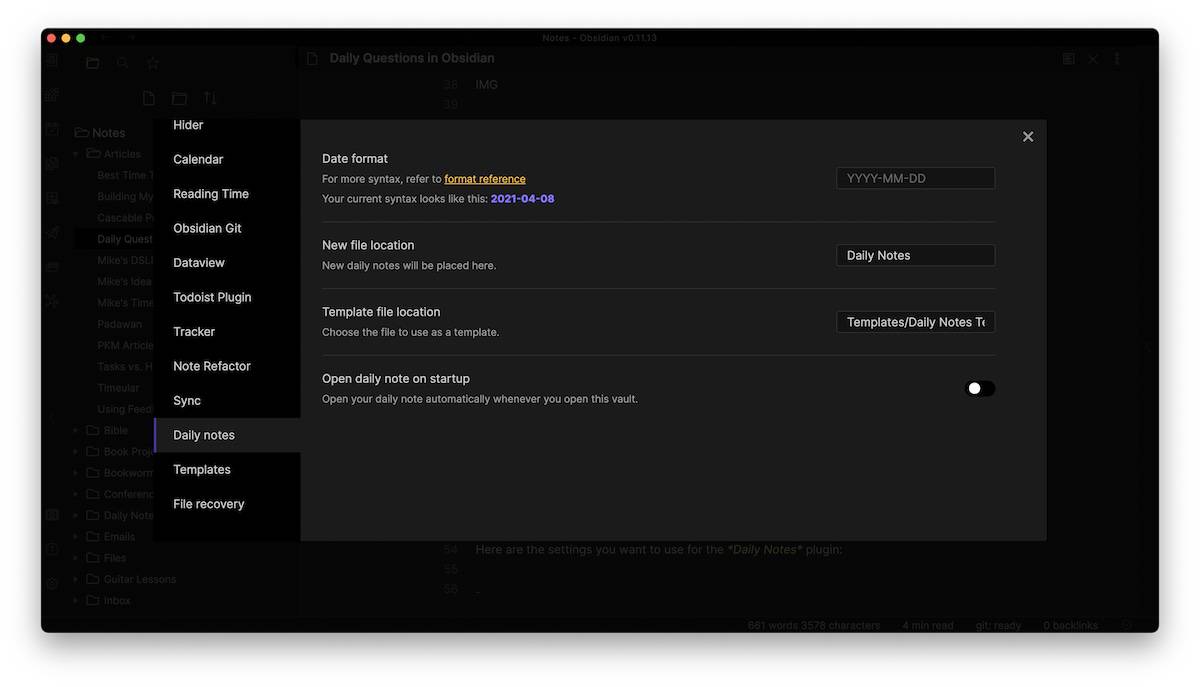Click the close pane X in note header
The image size is (1200, 687).
coord(1093,59)
